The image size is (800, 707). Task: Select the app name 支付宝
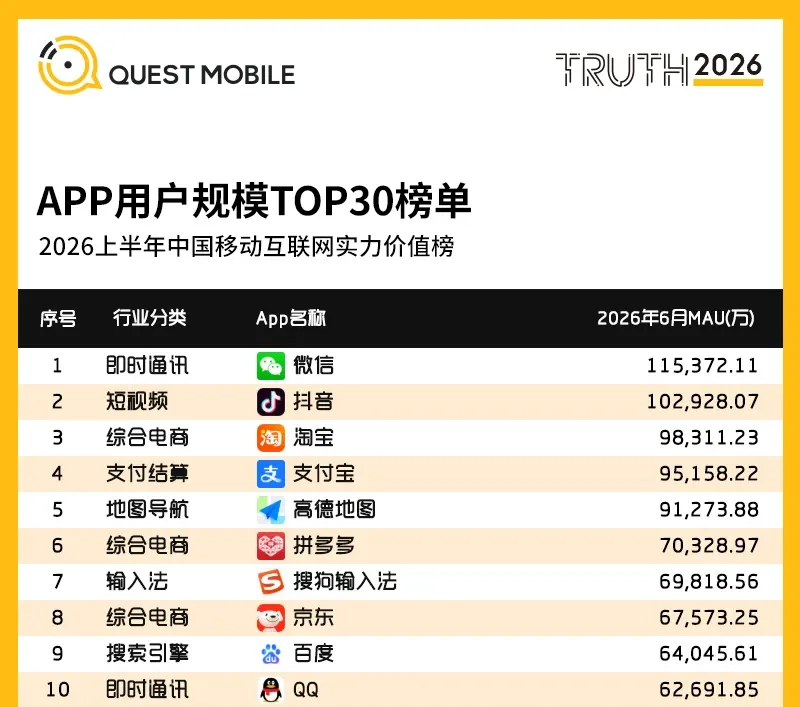click(323, 473)
